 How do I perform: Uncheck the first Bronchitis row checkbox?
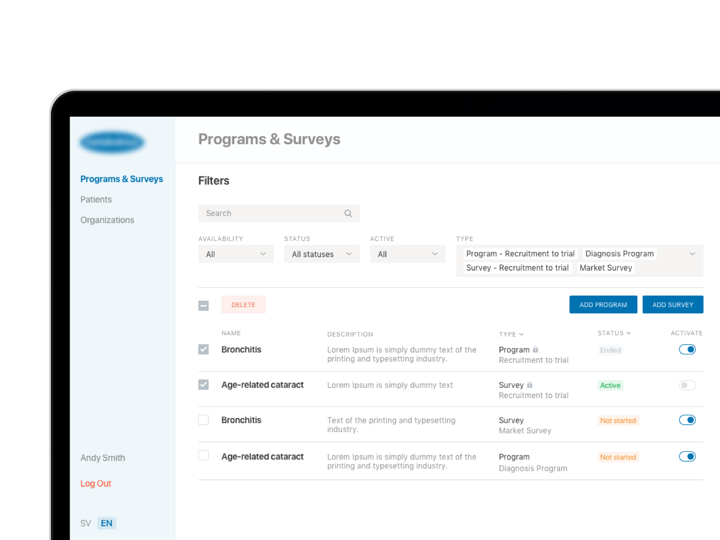[x=203, y=349]
